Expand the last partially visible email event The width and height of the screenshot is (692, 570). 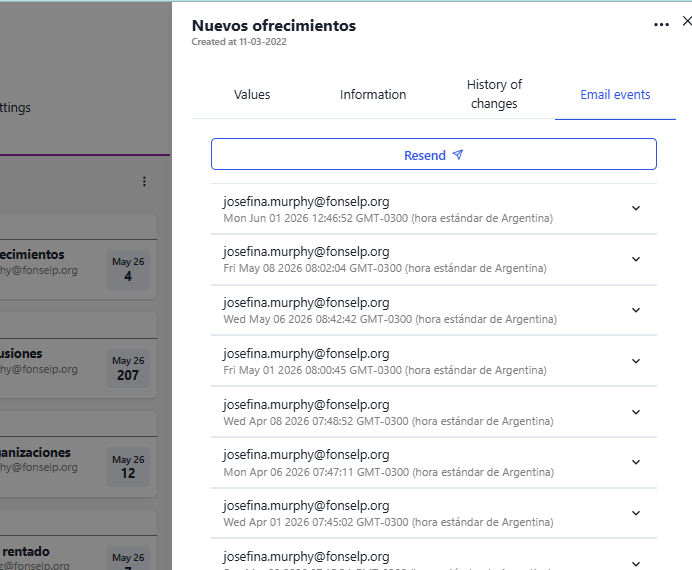[x=636, y=564]
